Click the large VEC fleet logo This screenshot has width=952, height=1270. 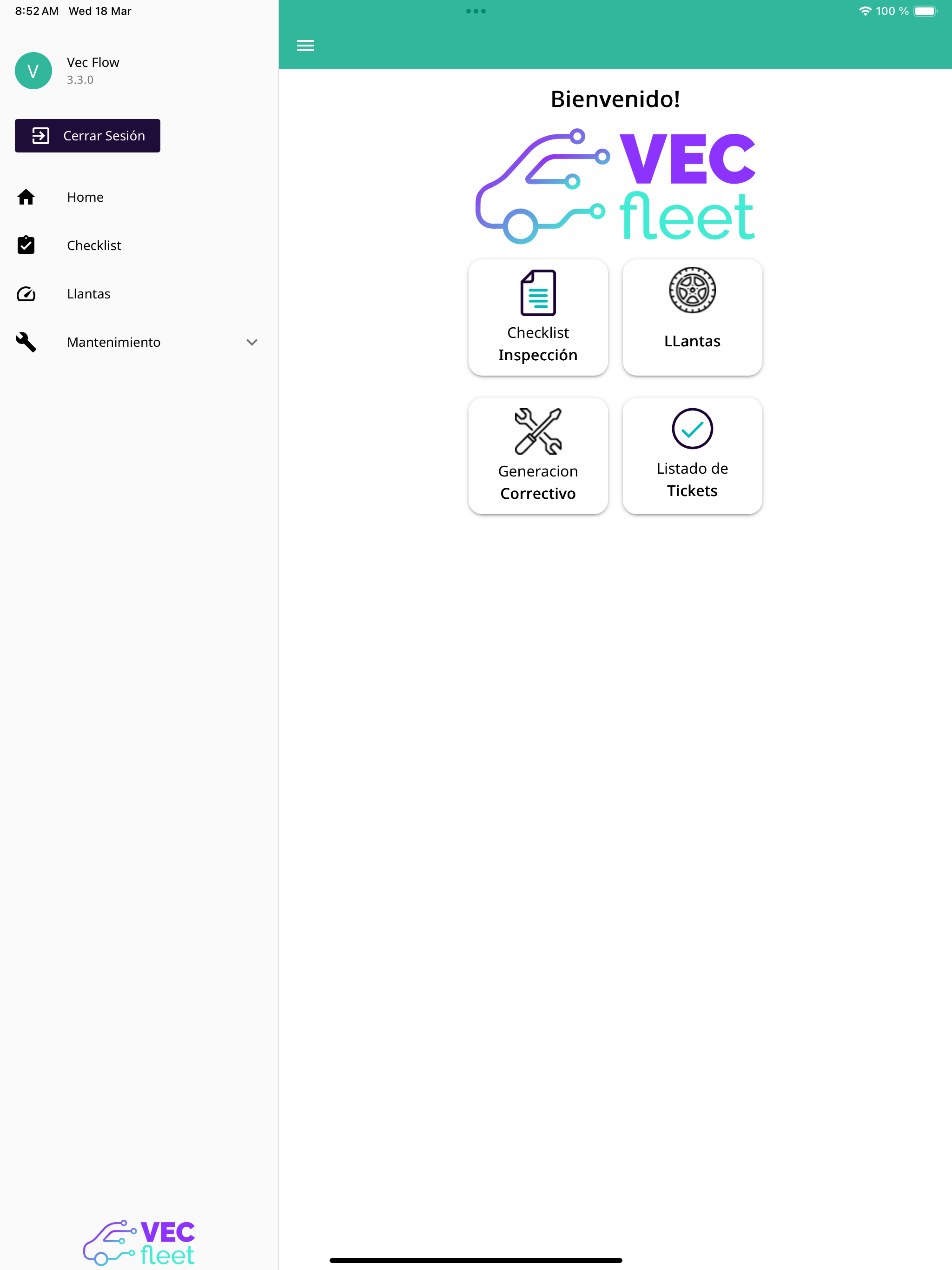point(615,185)
